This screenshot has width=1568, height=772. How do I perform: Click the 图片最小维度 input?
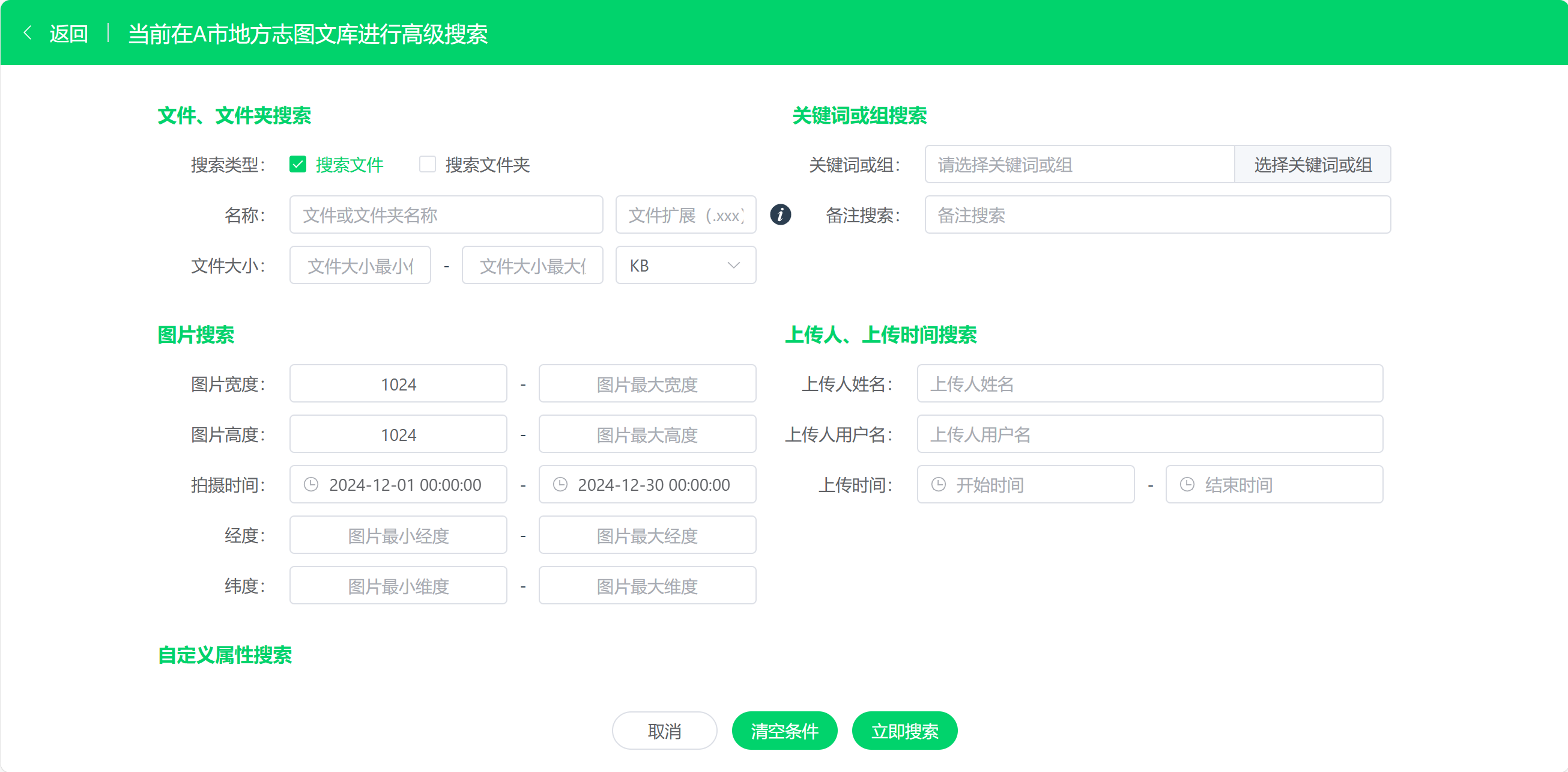(x=398, y=586)
